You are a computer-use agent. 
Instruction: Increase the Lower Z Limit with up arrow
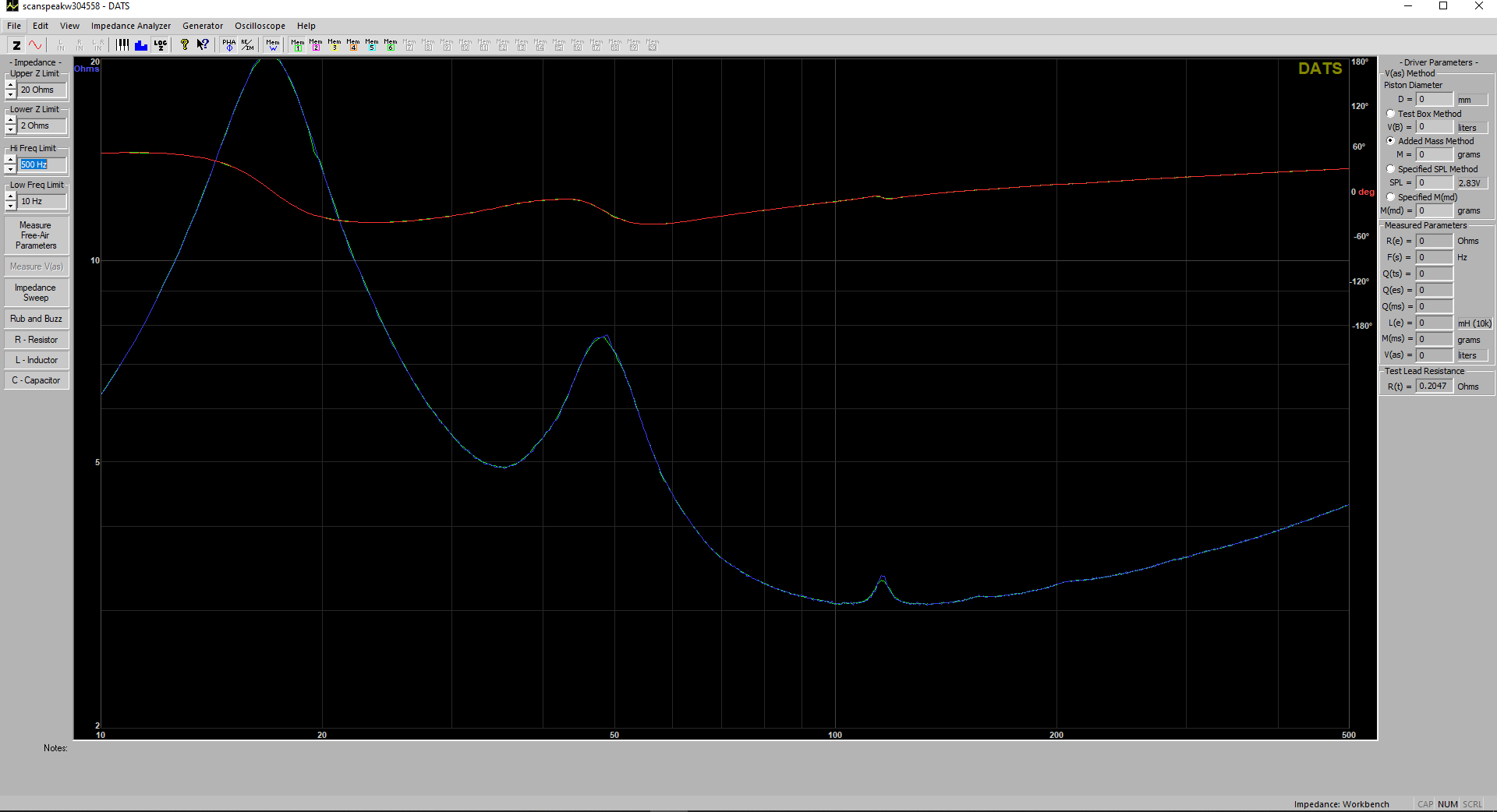click(x=11, y=121)
